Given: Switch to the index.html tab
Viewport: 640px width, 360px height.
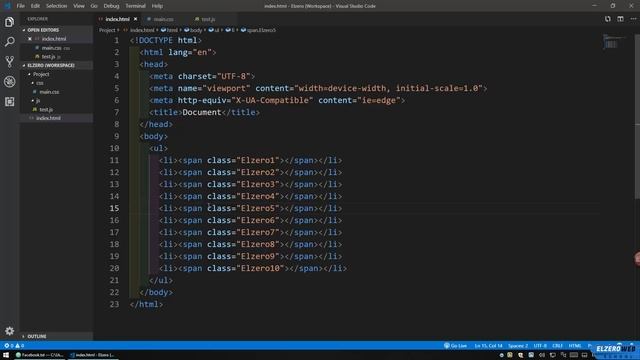Looking at the screenshot, I should (118, 19).
